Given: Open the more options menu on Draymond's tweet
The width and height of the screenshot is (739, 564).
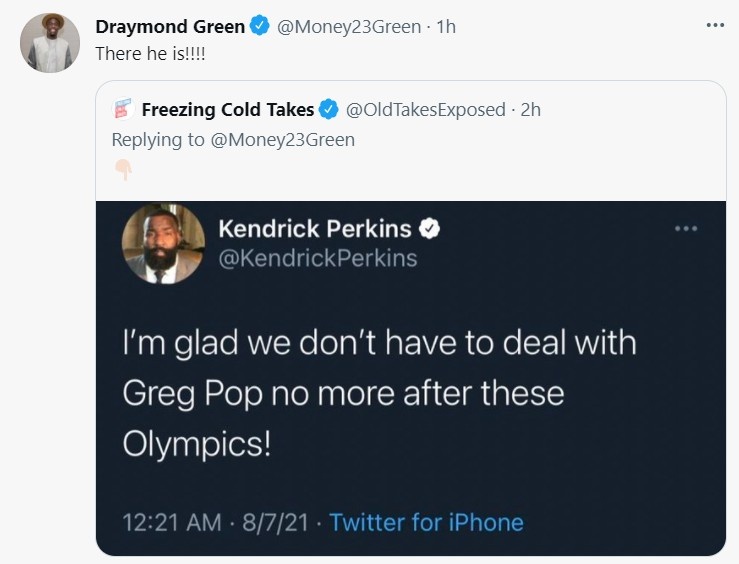Looking at the screenshot, I should coord(714,25).
